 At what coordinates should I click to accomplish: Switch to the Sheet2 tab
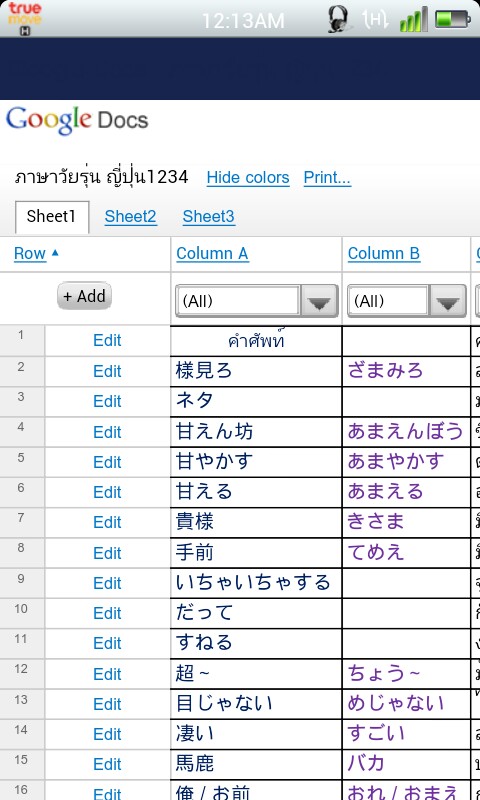[x=131, y=216]
